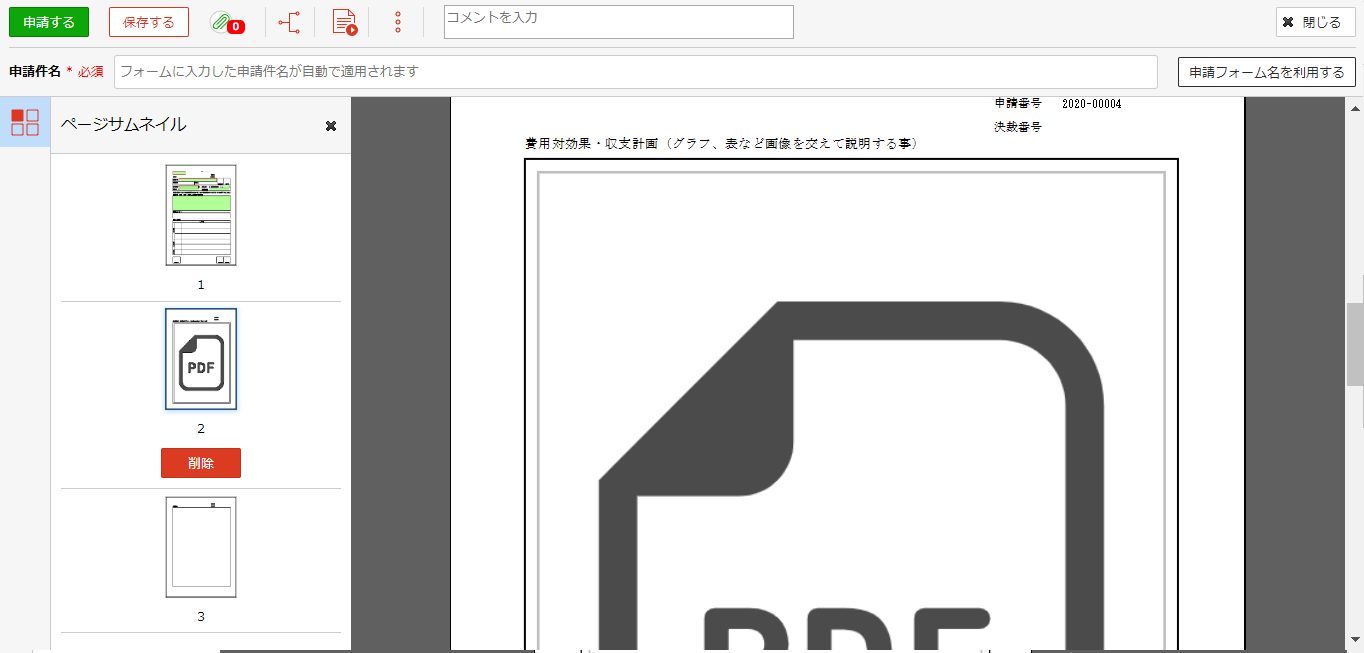This screenshot has height=653, width=1364.
Task: Select the page 1 thumbnail
Action: click(201, 215)
